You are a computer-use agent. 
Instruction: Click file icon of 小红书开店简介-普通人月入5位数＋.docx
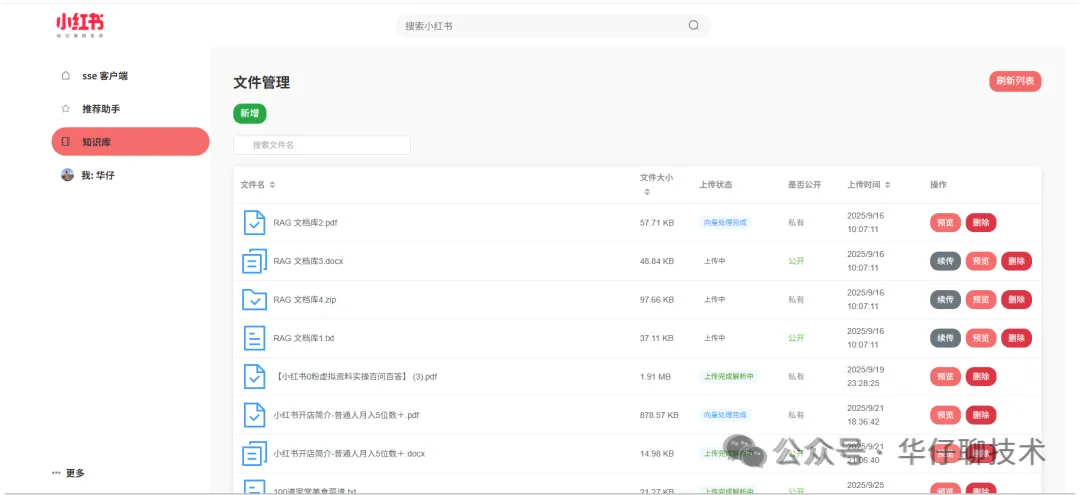[x=254, y=454]
